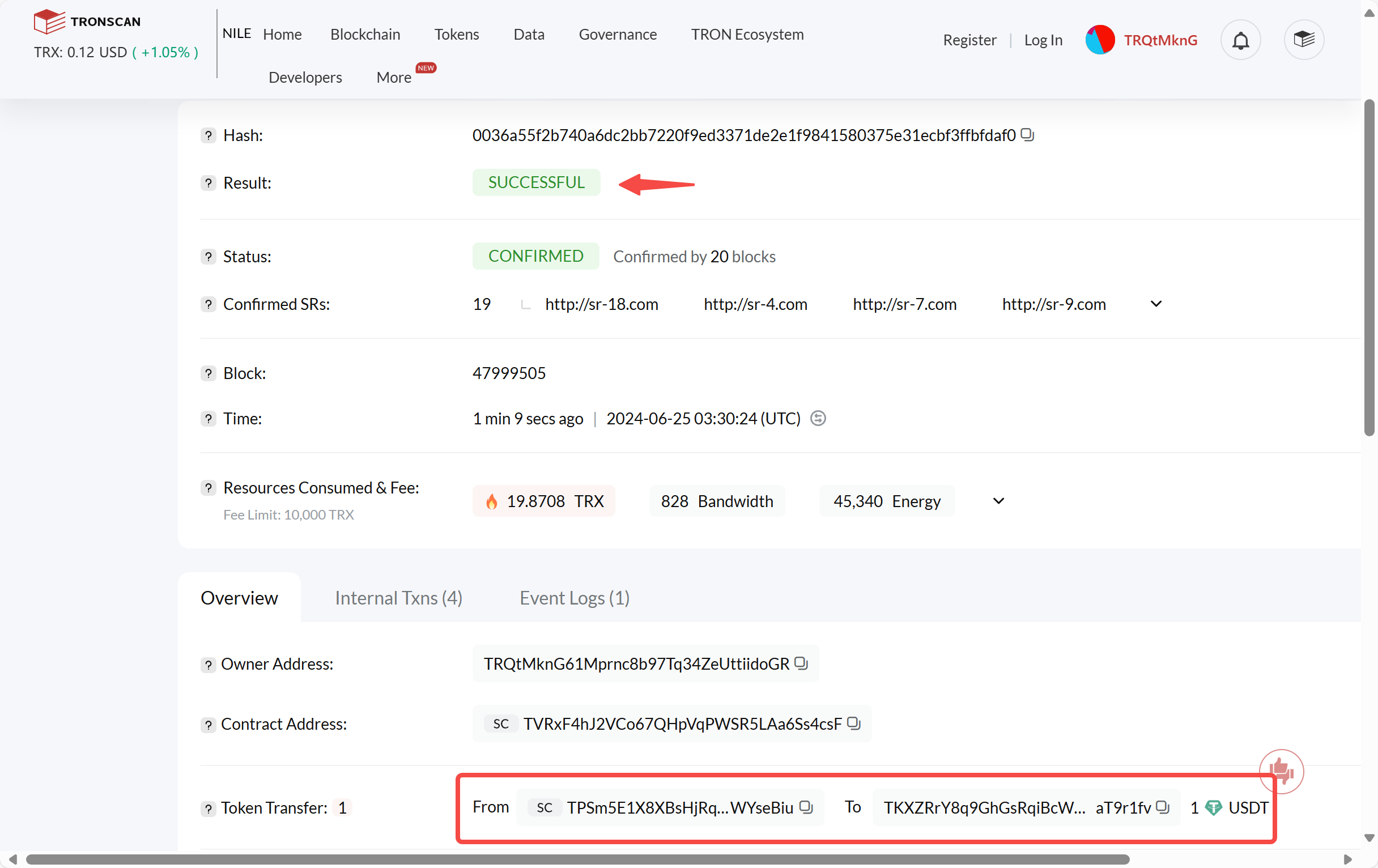
Task: Click the scroll-down arrow at right edge
Action: pos(1368,837)
